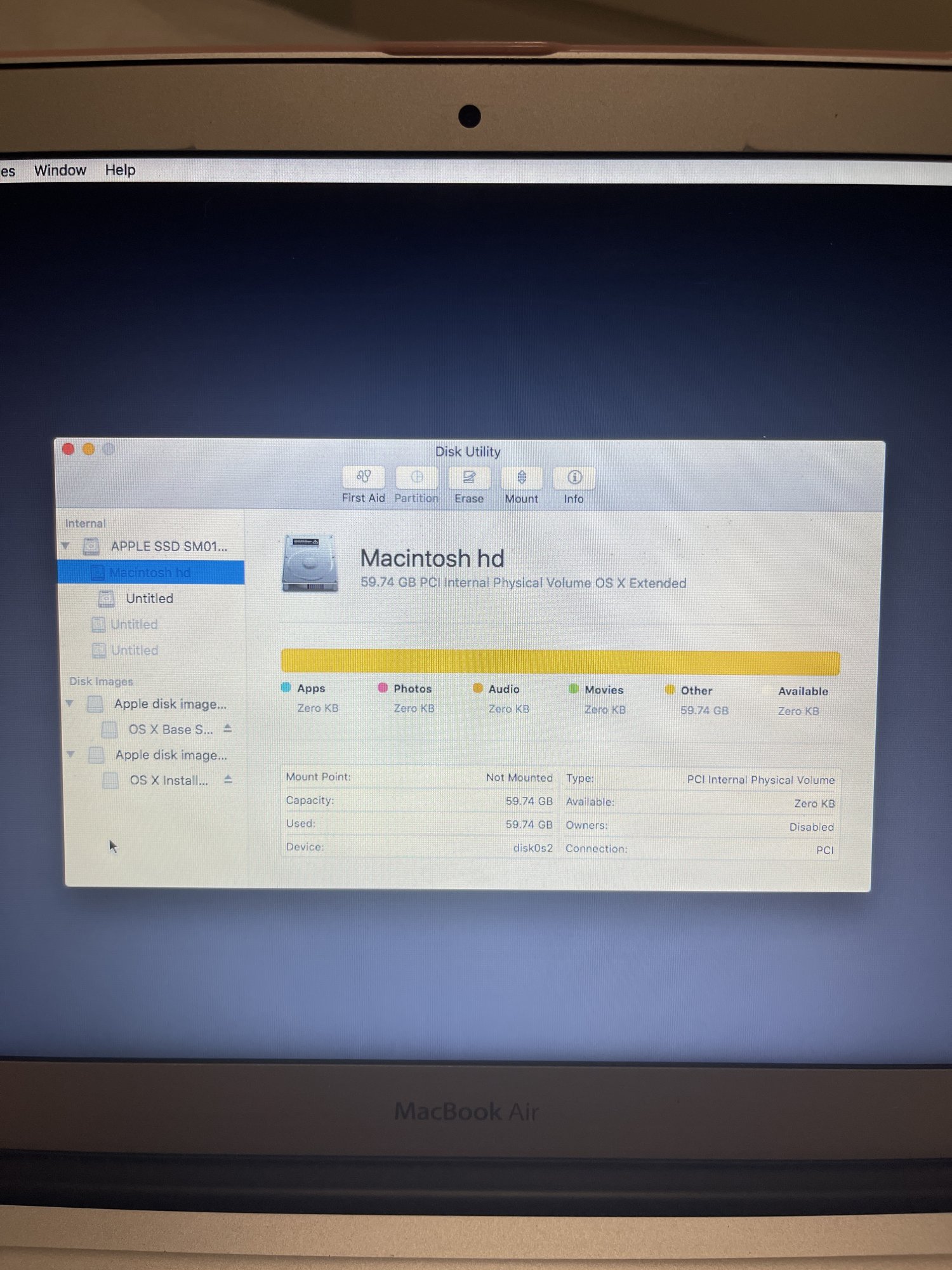Click the Other 59.74 GB amount
Image resolution: width=952 pixels, height=1270 pixels.
704,711
